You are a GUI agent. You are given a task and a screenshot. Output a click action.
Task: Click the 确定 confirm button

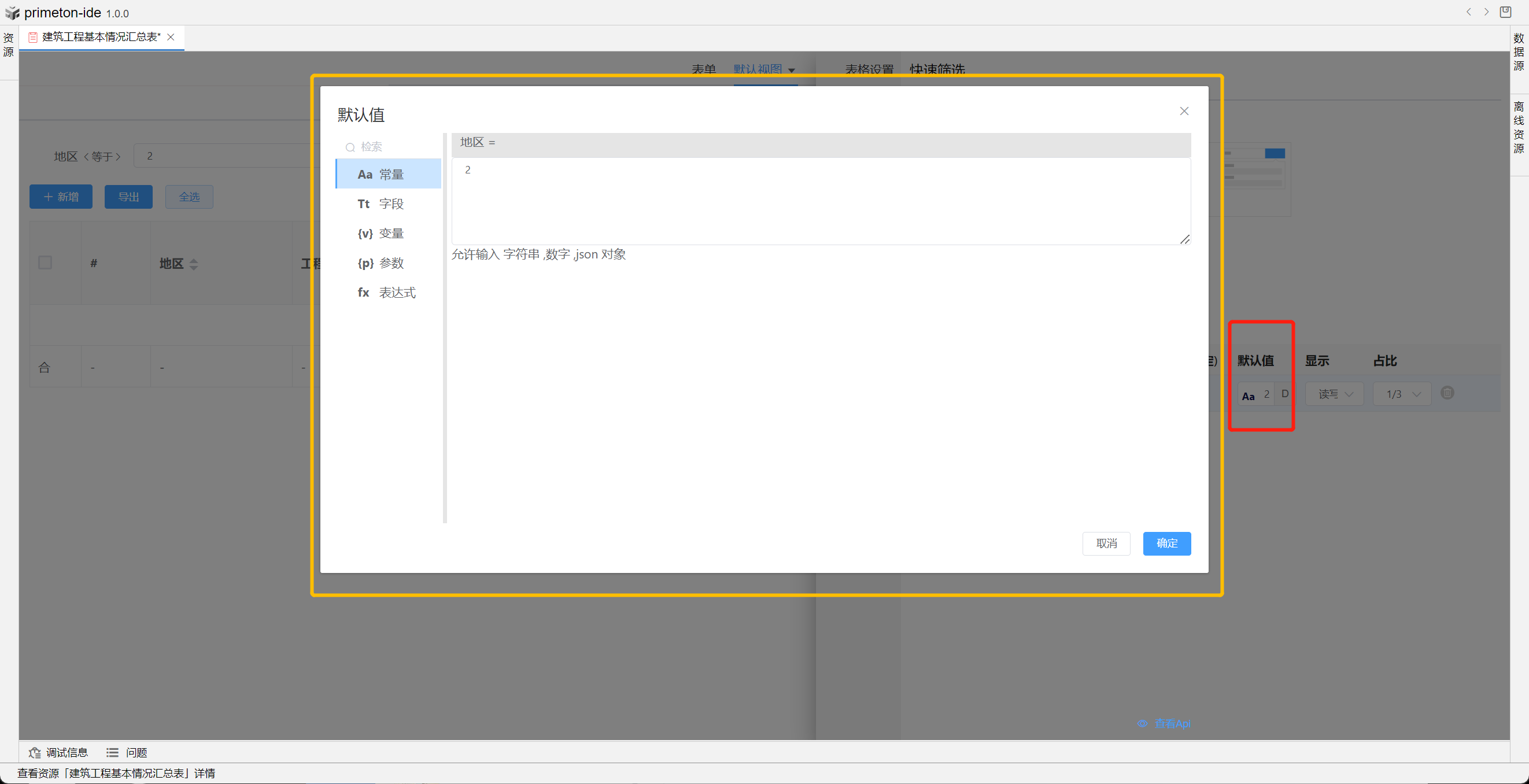(x=1166, y=543)
